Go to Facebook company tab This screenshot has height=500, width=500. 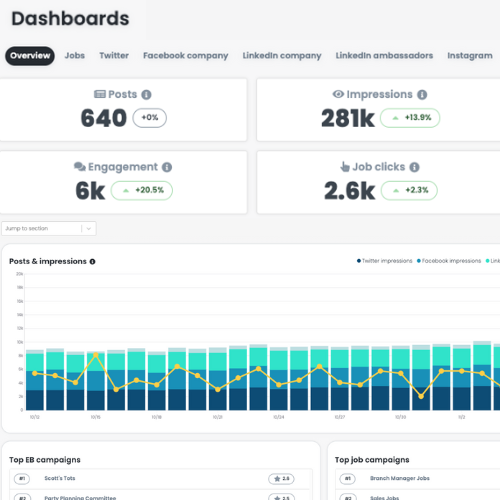coord(186,56)
